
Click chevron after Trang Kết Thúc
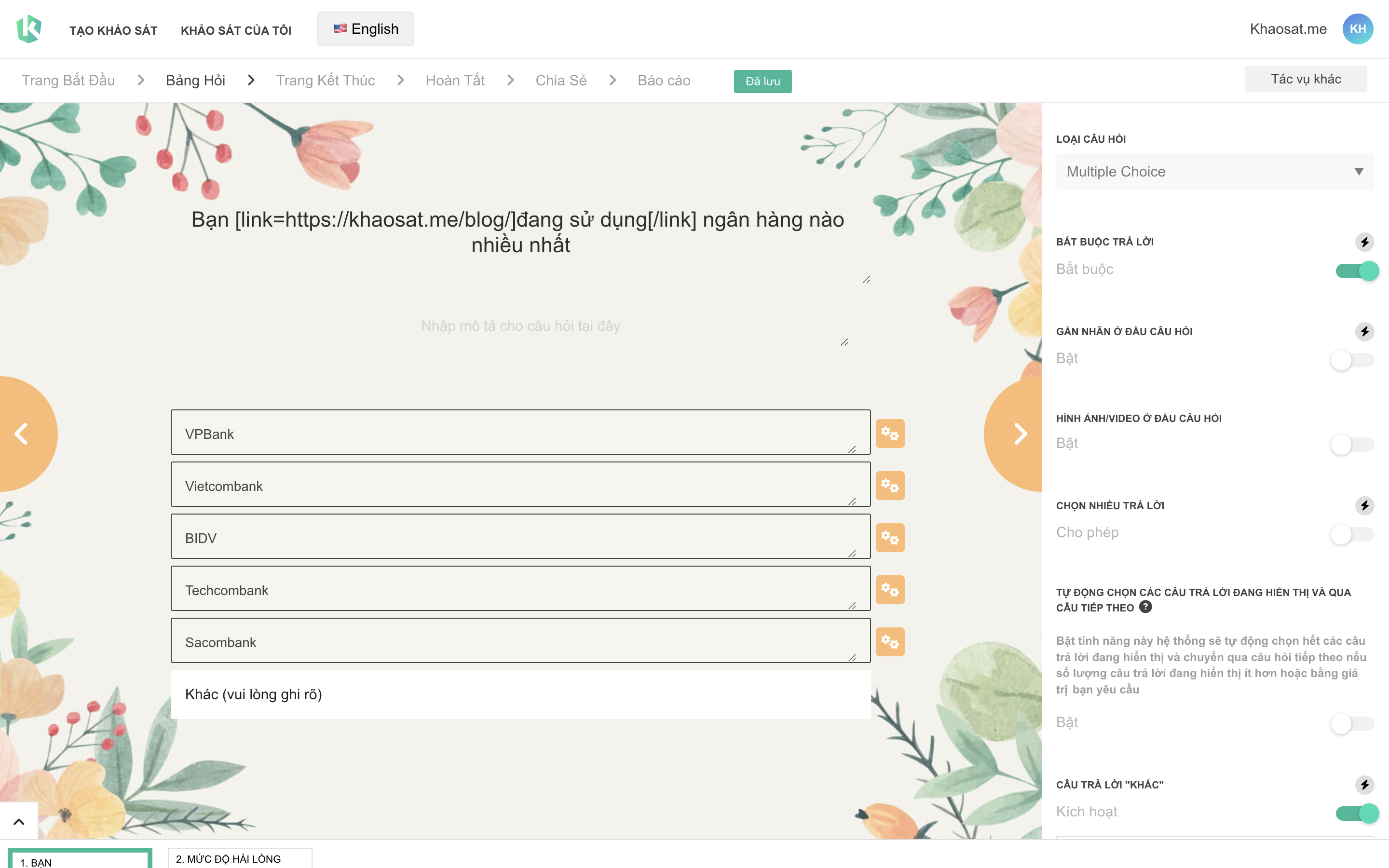[401, 80]
